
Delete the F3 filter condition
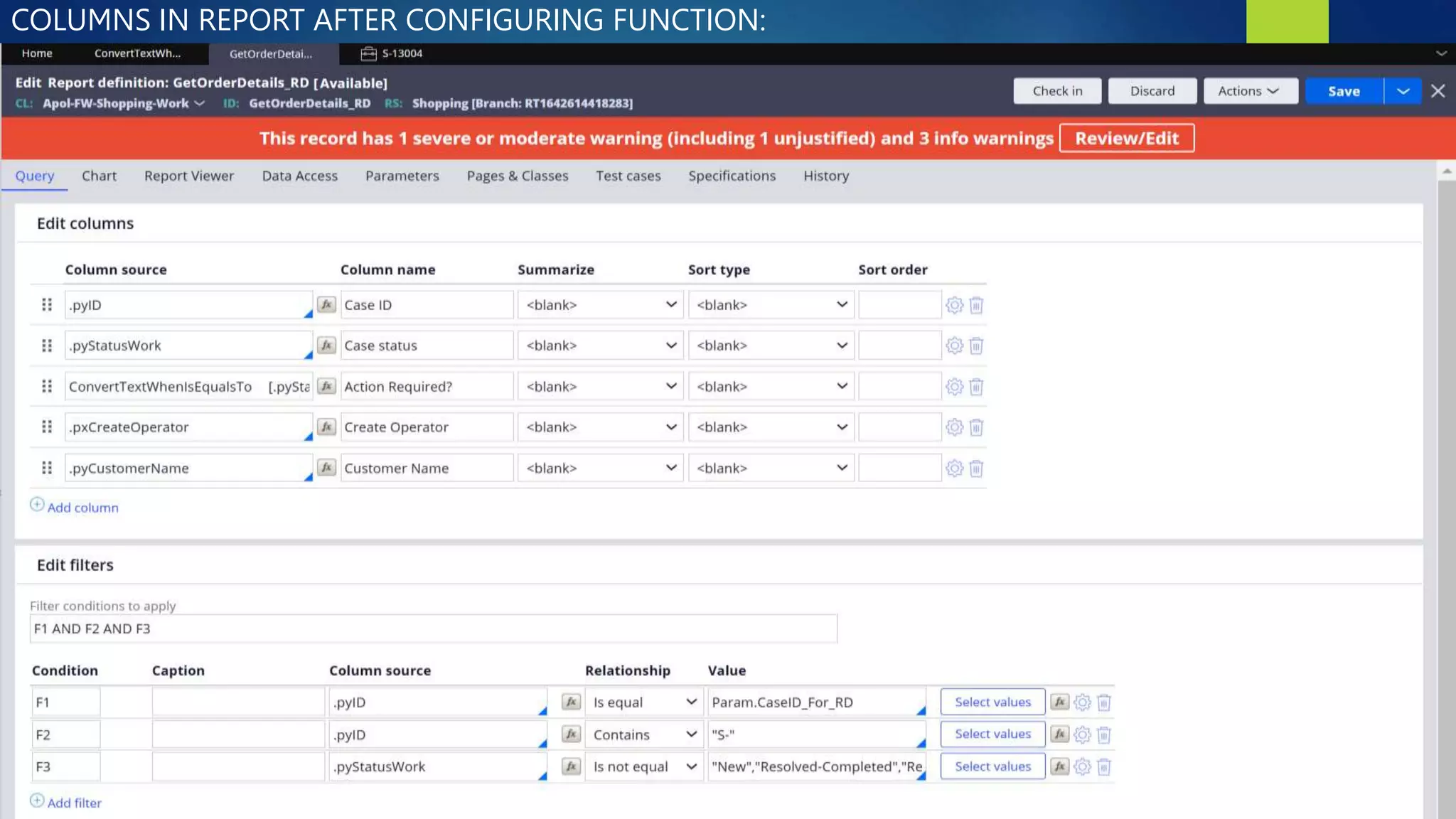click(x=1103, y=767)
